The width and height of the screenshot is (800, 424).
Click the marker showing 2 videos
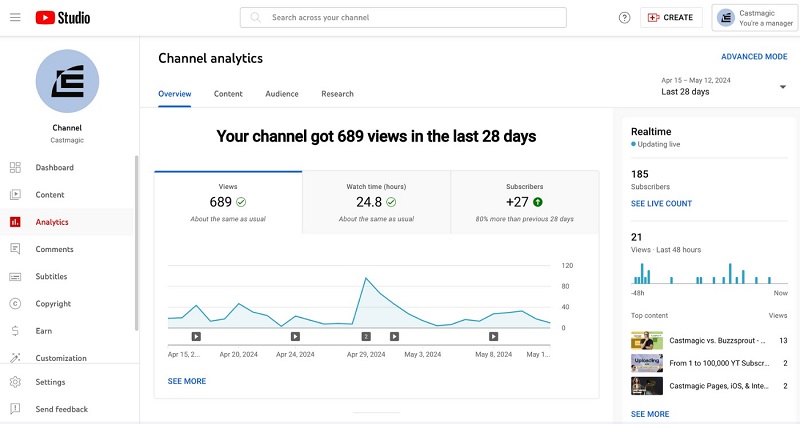point(366,336)
